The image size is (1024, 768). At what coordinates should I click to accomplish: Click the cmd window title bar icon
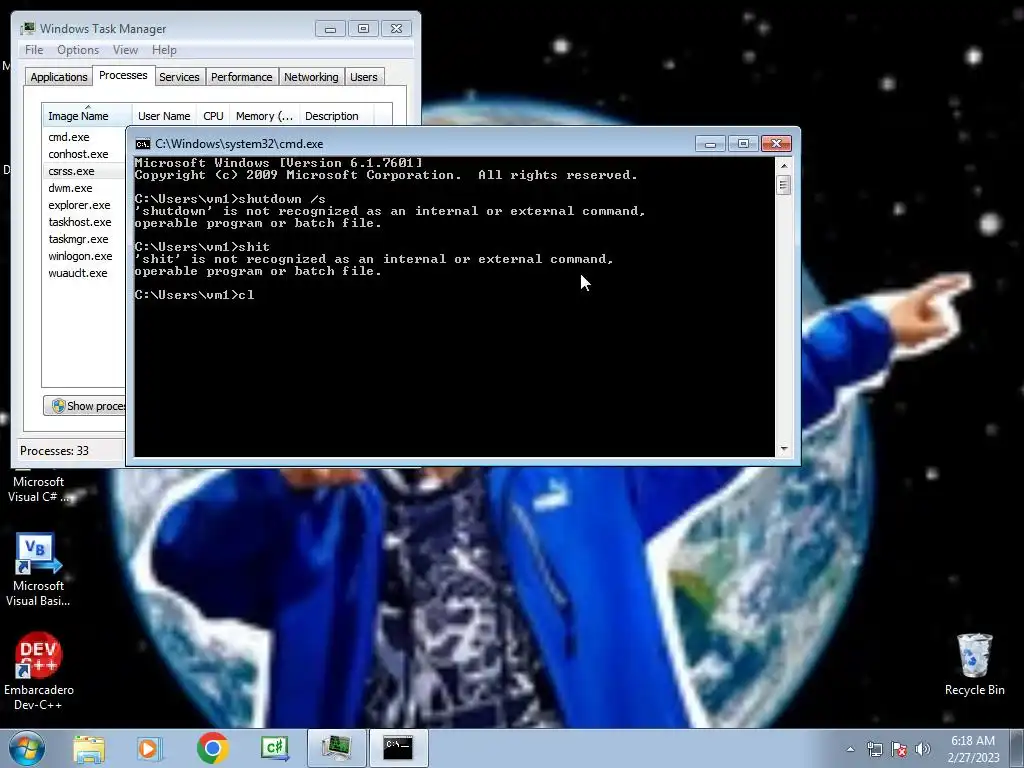pyautogui.click(x=142, y=144)
